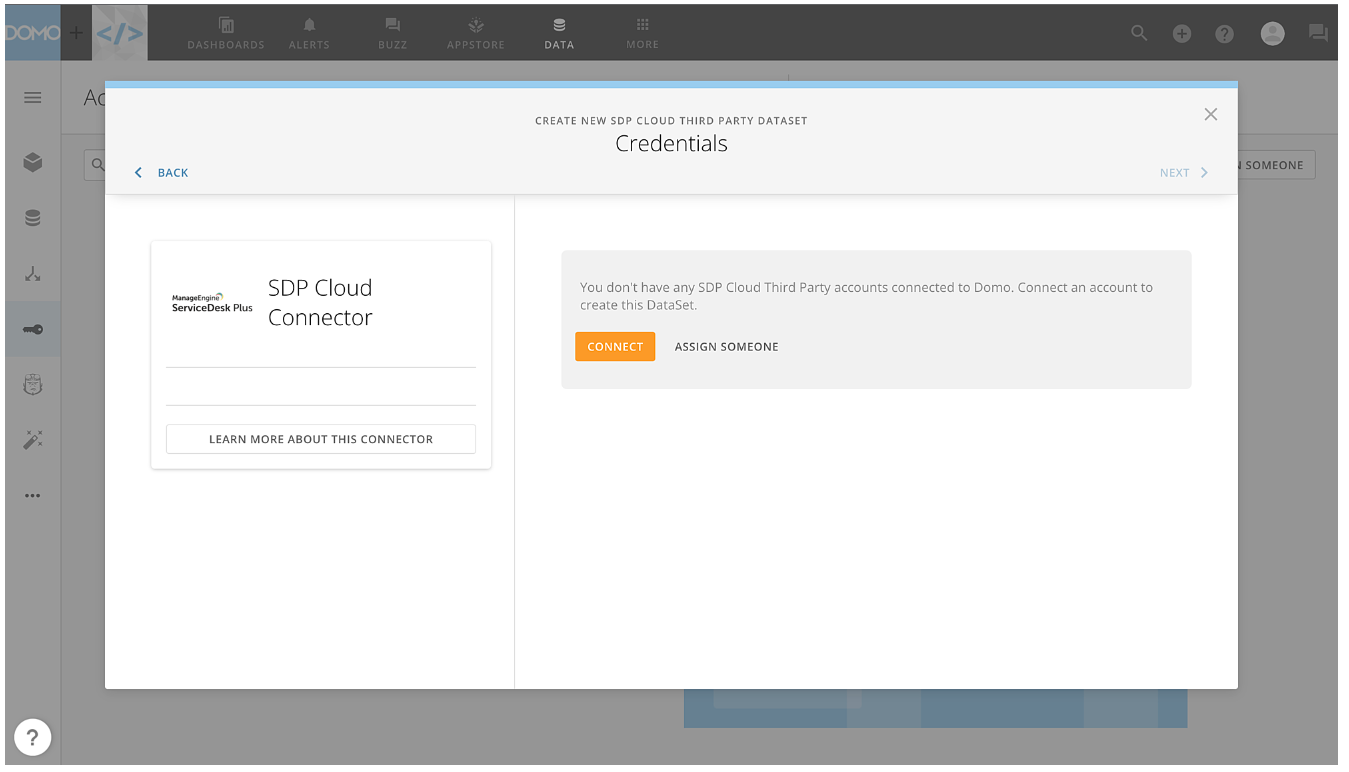The image size is (1349, 772).
Task: Click the three-dots more icon in sidebar
Action: click(33, 495)
